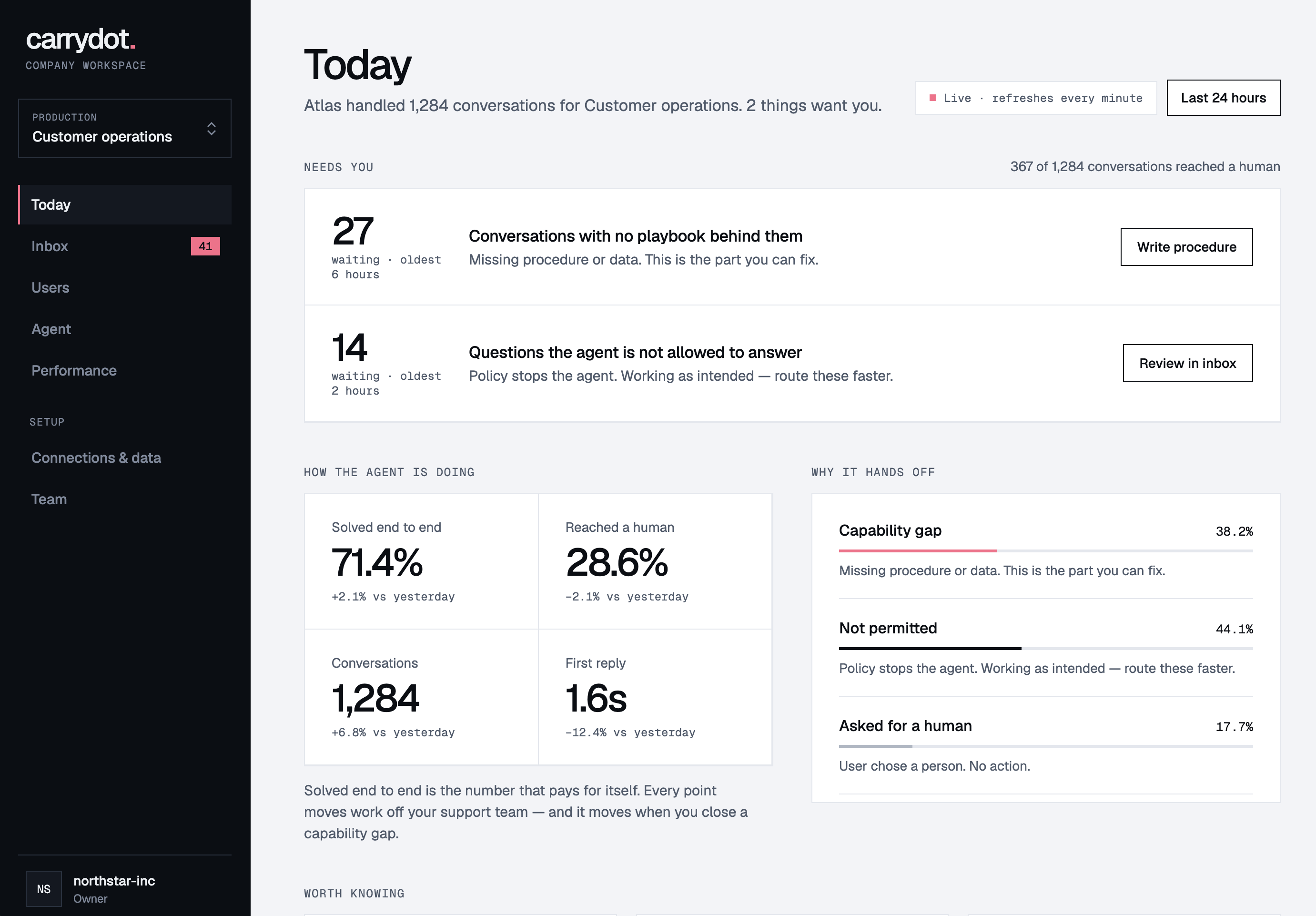Click the WORTH KNOWING section heading

click(354, 894)
